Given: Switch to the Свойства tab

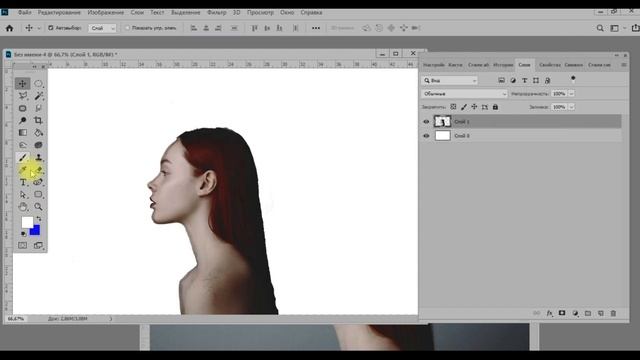Looking at the screenshot, I should click(550, 65).
